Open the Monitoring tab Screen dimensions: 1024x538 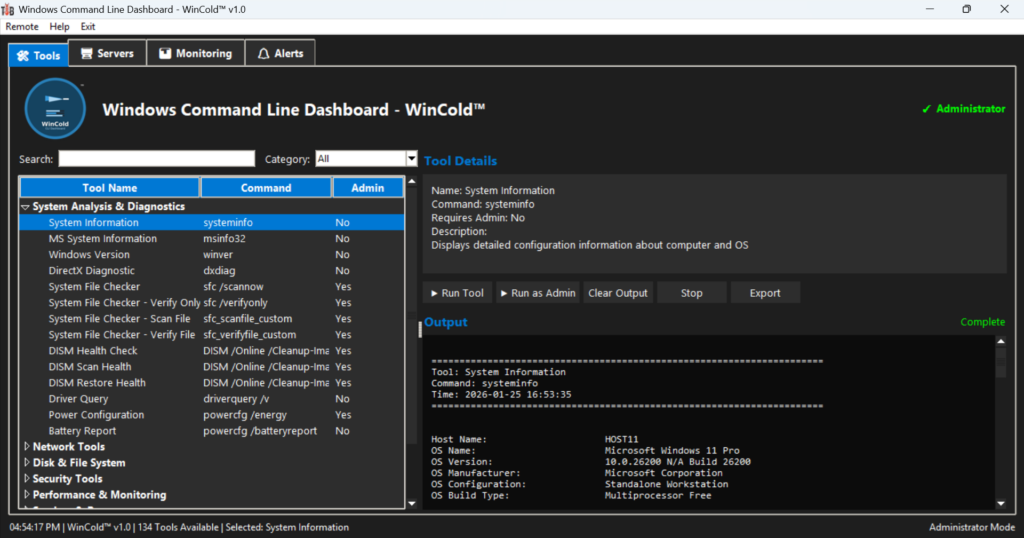coord(195,54)
